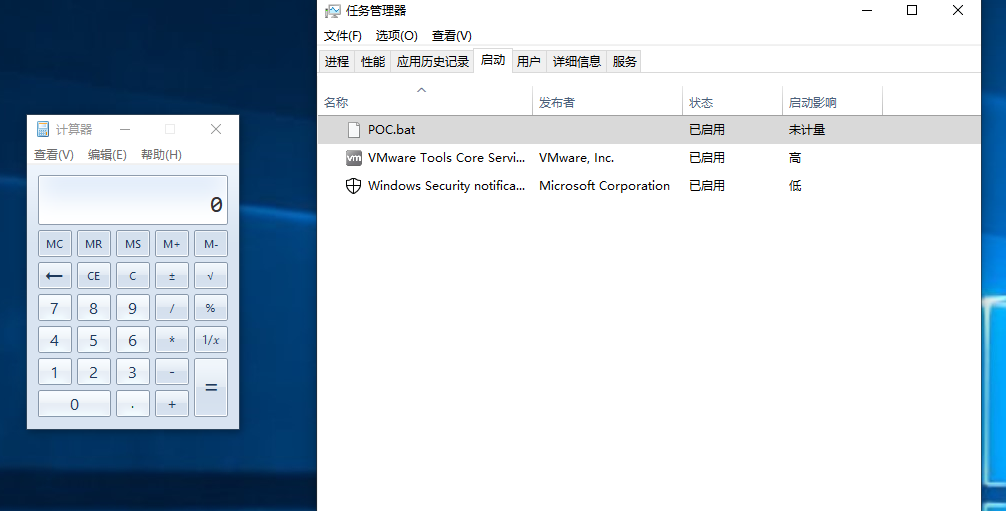The image size is (1006, 511).
Task: Click the 8 key on Calculator
Action: [x=94, y=308]
